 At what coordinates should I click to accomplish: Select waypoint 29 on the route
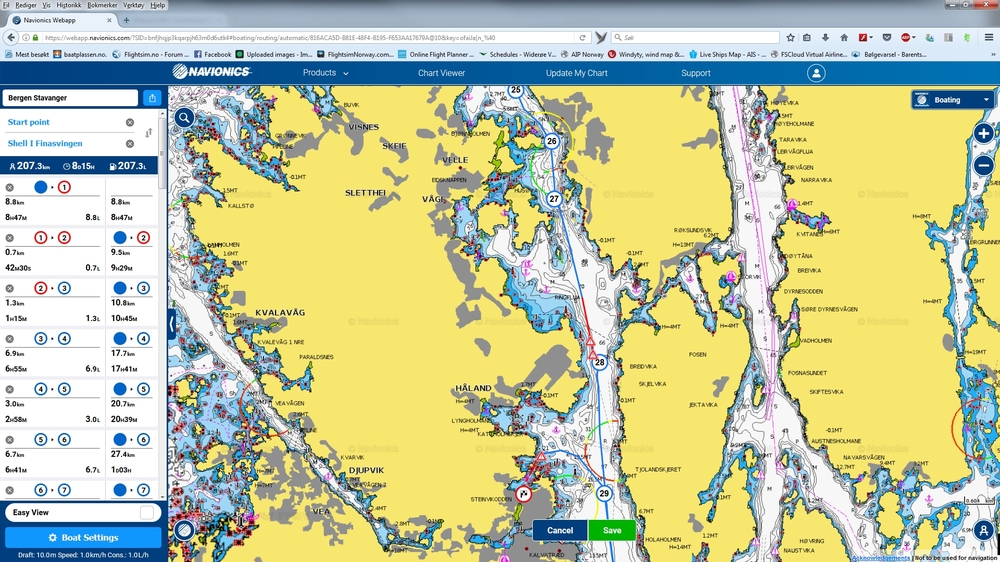tap(604, 493)
